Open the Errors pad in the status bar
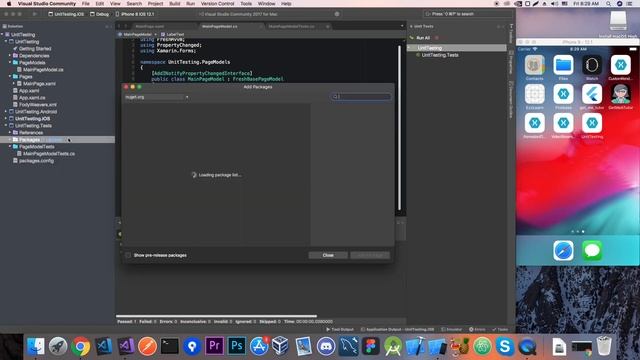The width and height of the screenshot is (640, 360). click(477, 329)
